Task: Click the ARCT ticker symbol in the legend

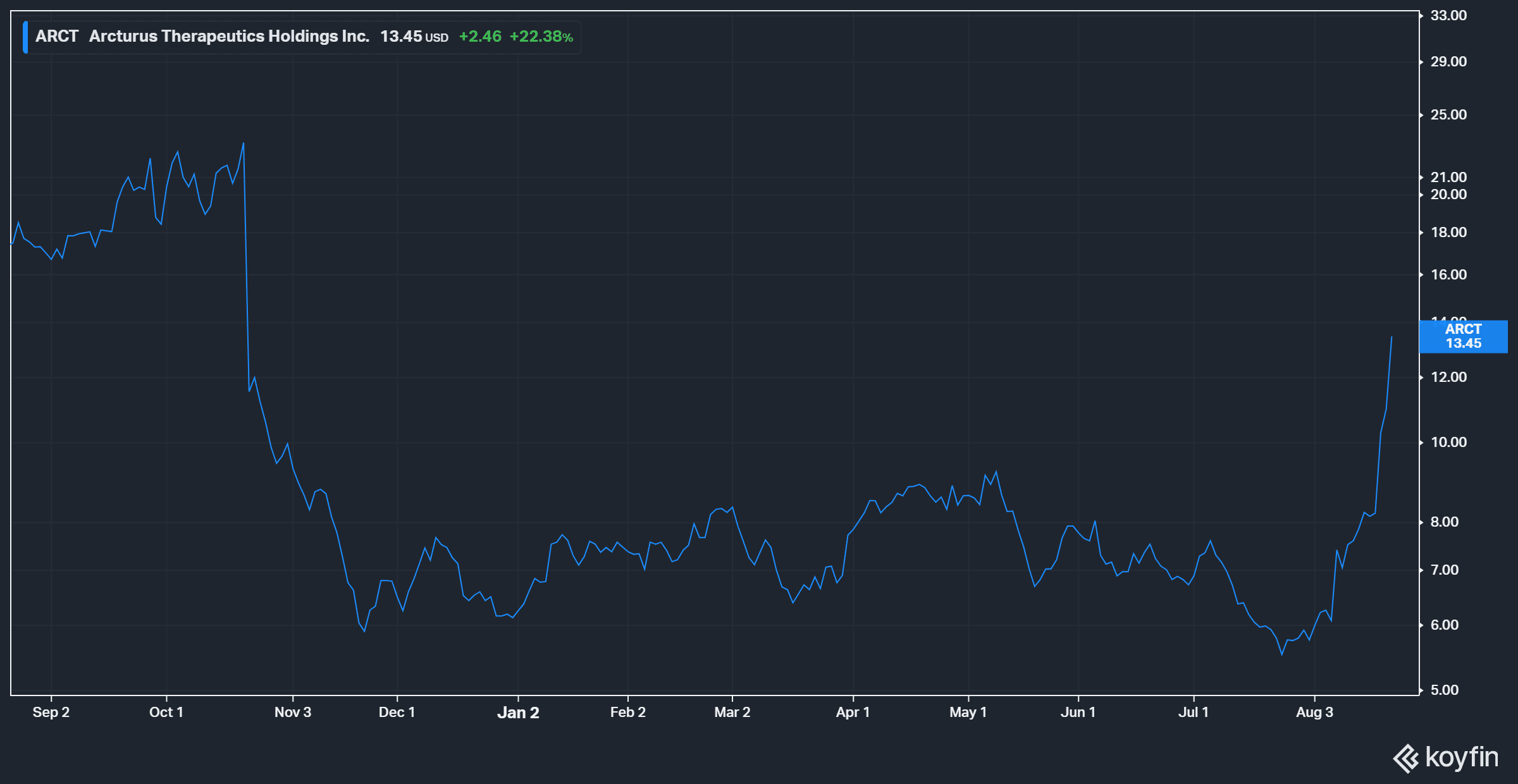Action: click(x=57, y=37)
